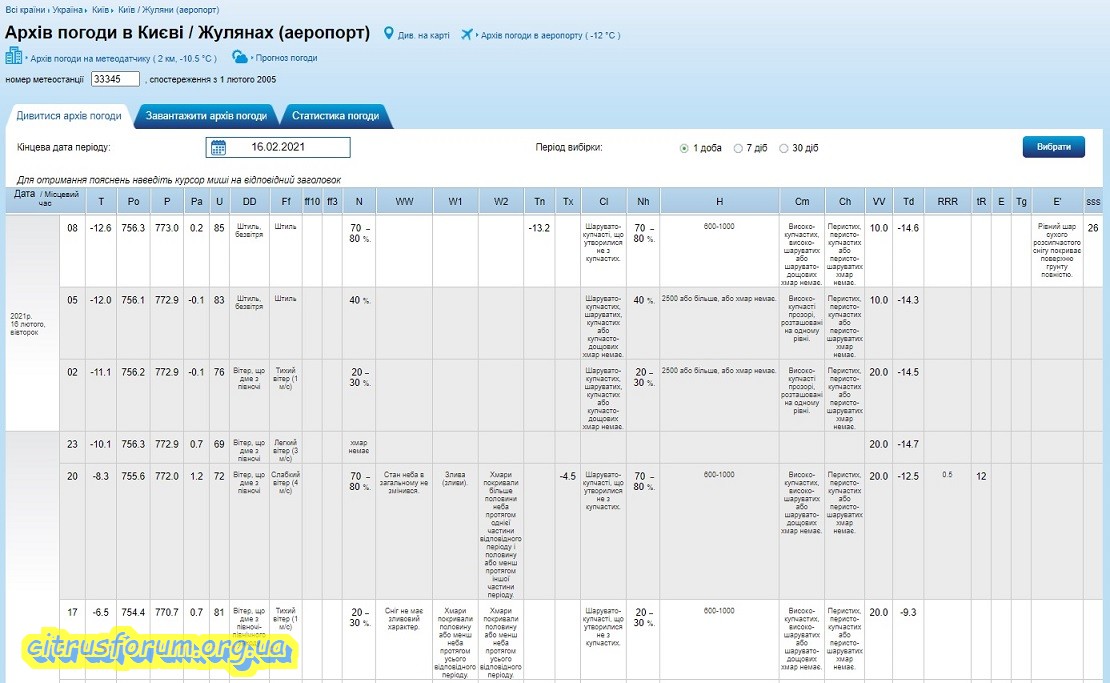
Task: Click the 'WW' column header
Action: (404, 201)
